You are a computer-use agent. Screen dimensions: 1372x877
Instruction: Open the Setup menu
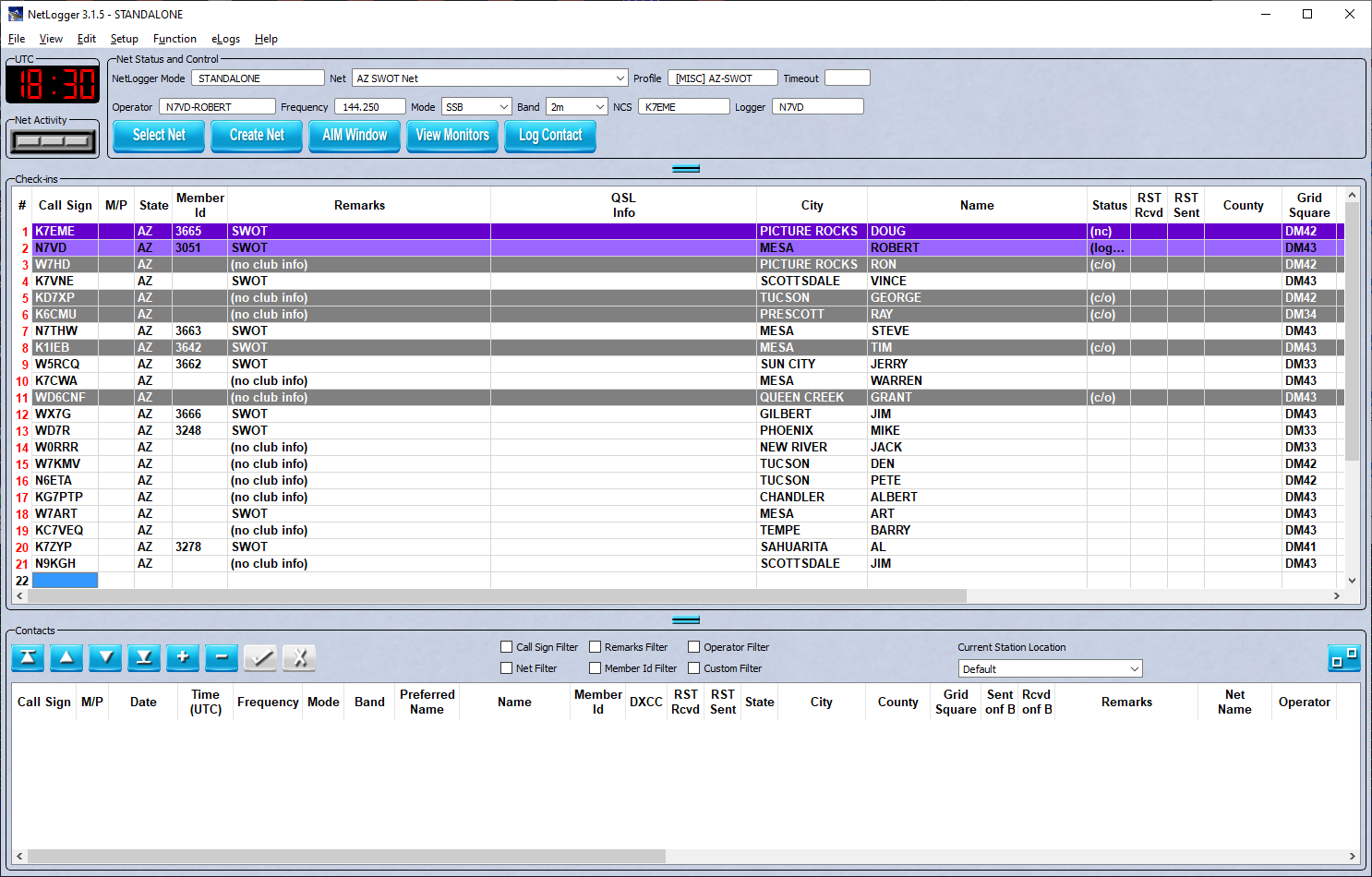124,39
